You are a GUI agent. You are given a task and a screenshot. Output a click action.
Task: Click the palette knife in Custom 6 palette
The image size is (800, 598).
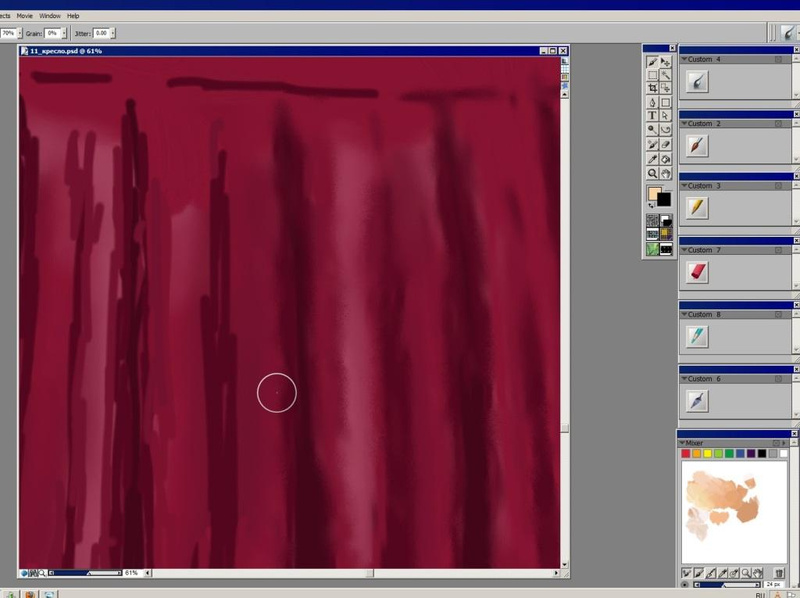697,401
